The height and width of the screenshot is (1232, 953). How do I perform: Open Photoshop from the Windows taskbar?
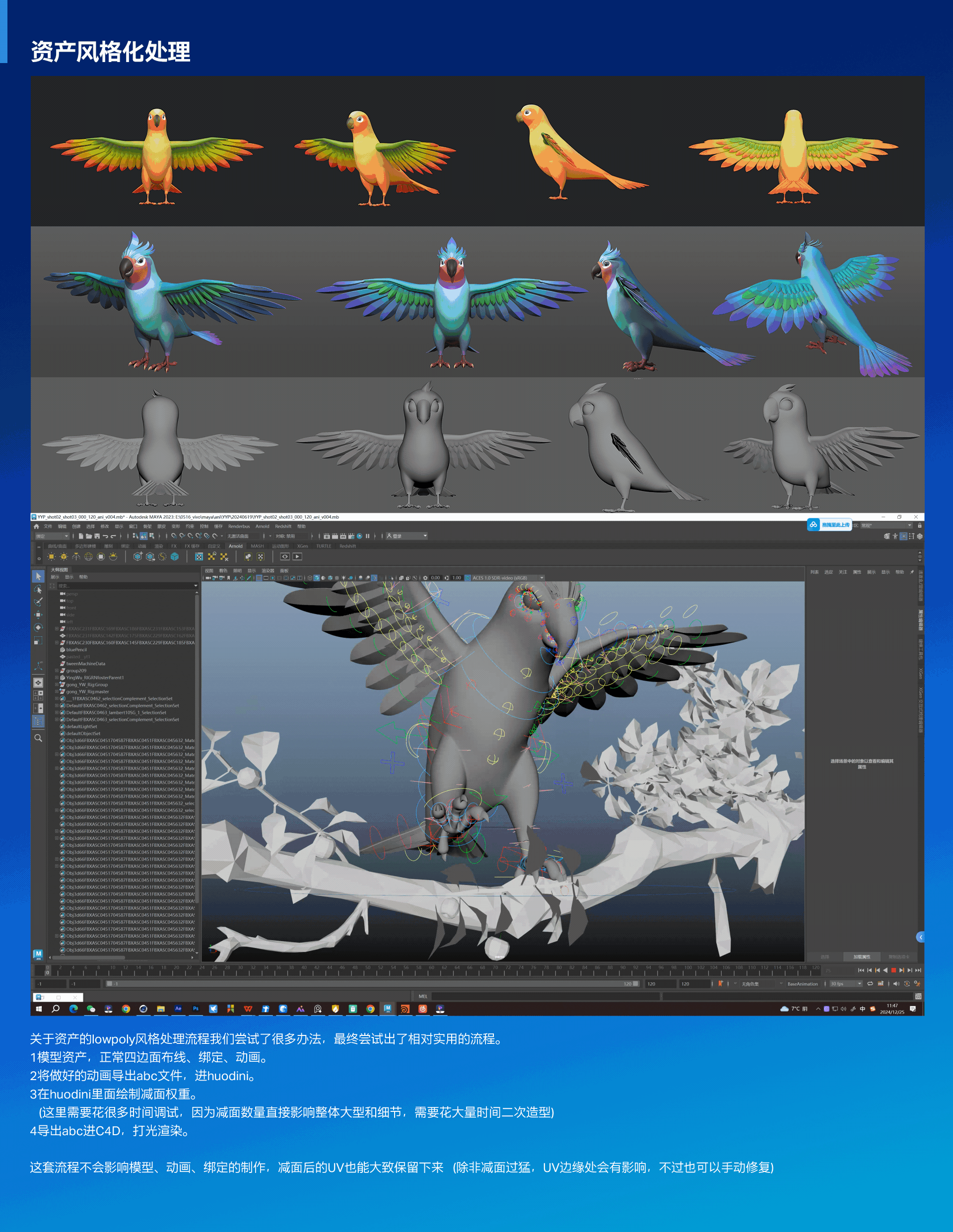(x=196, y=1009)
